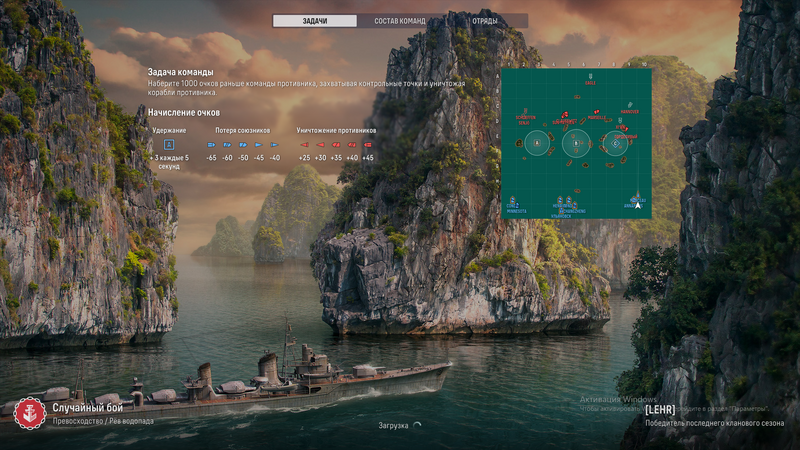Click the "-50" score value
Screen dimensions: 800x450
pyautogui.click(x=243, y=158)
